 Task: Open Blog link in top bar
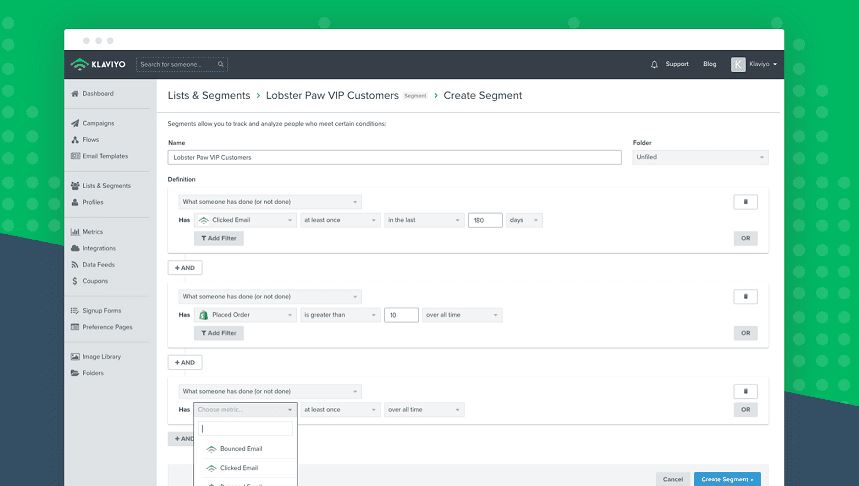709,64
